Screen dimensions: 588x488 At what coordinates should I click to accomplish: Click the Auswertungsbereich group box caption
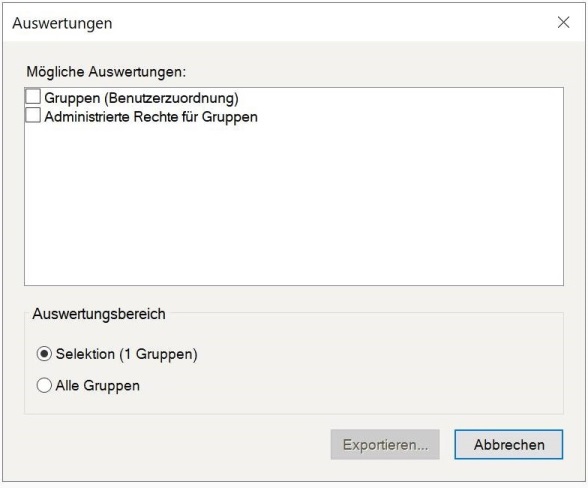(99, 314)
